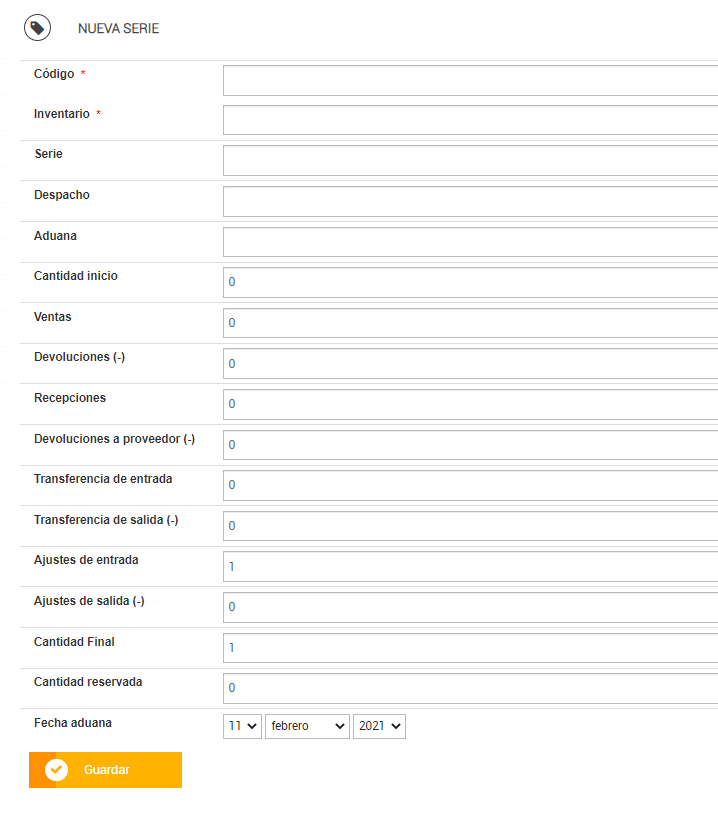Open the month dropdown showing febrero
The width and height of the screenshot is (718, 815).
pos(307,726)
